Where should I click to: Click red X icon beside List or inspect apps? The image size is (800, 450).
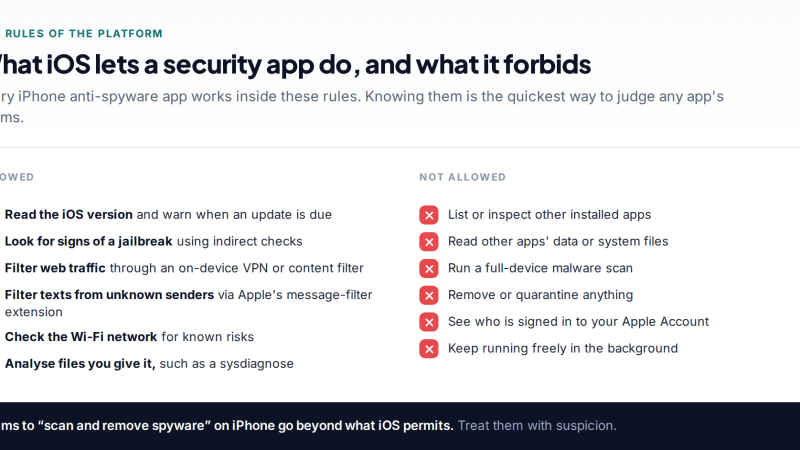[x=429, y=215]
